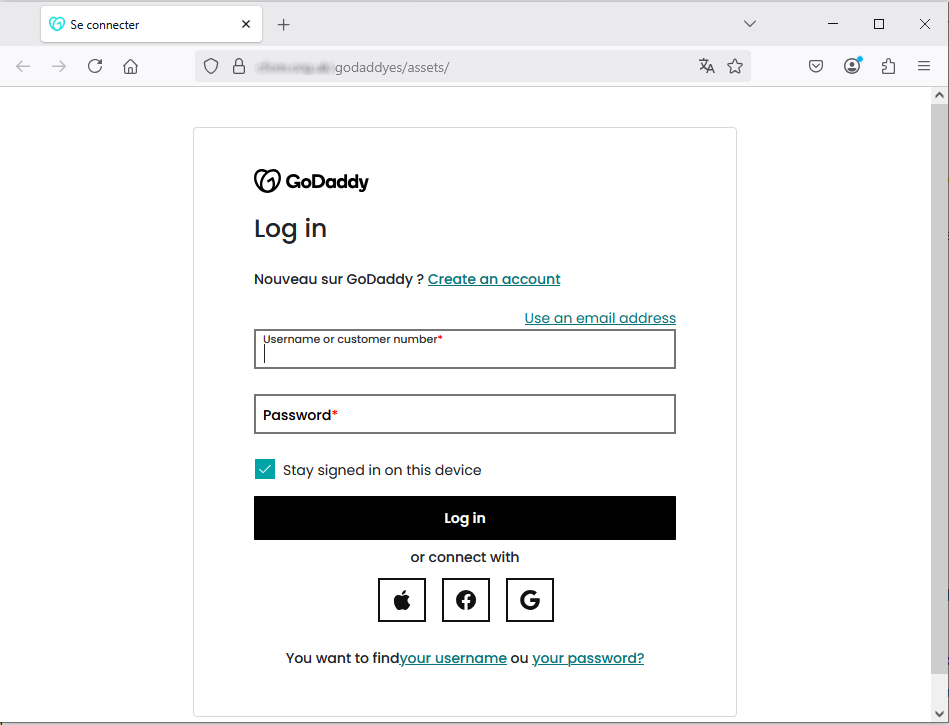Go to the browser home page icon
Screen dimensions: 949x725
tap(131, 66)
